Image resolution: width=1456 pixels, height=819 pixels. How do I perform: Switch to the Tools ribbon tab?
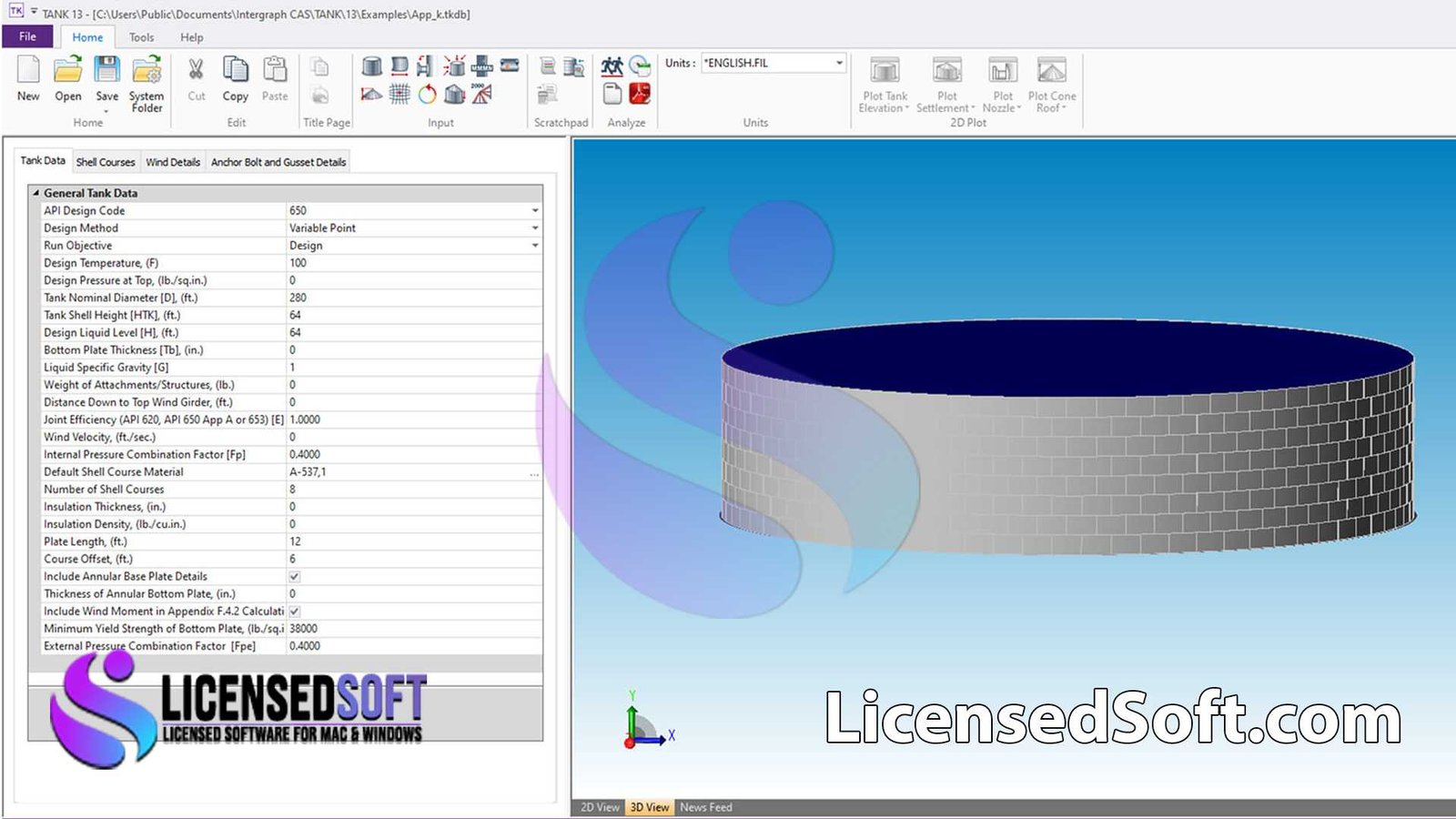coord(141,37)
